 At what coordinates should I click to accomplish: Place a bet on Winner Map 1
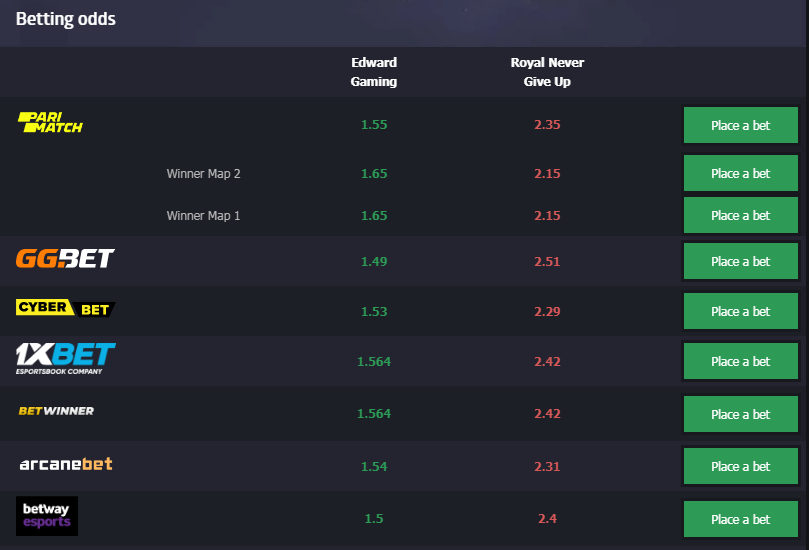[x=740, y=215]
